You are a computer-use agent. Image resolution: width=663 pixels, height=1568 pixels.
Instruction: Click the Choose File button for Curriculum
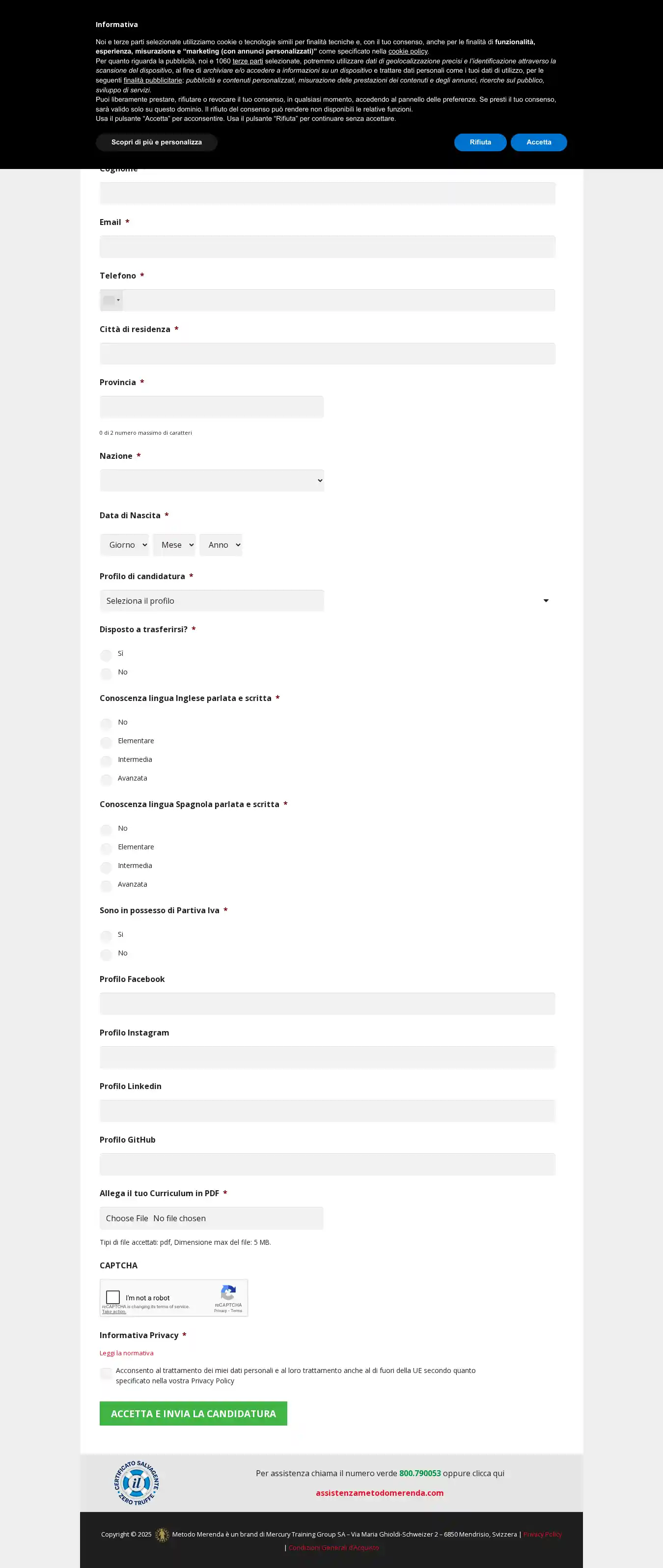[127, 1218]
